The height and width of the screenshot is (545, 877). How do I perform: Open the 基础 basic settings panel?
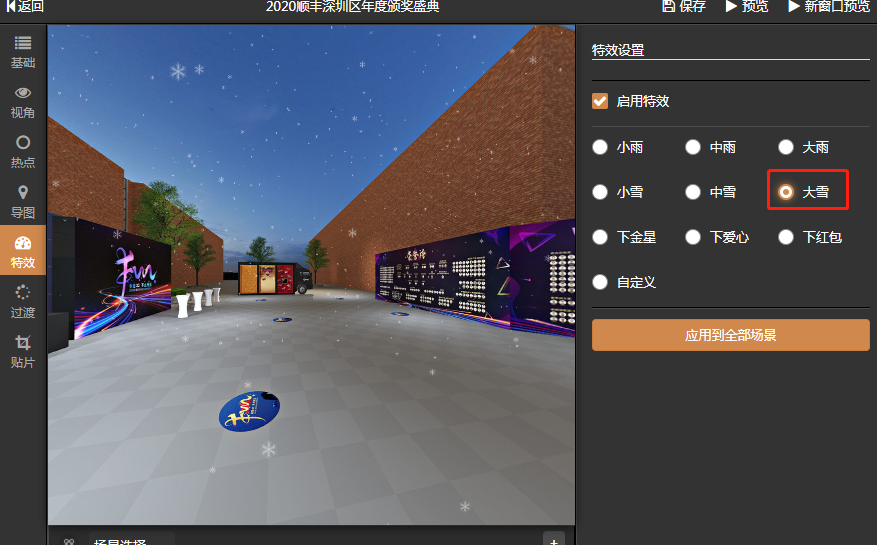[22, 52]
